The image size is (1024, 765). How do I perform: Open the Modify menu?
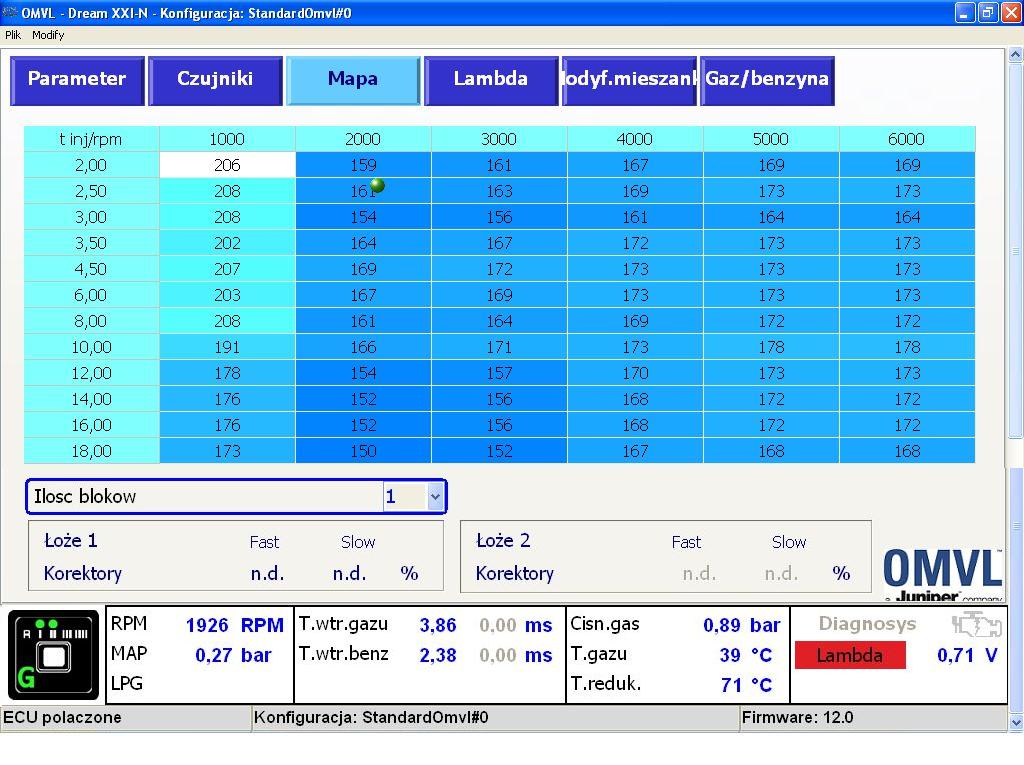pyautogui.click(x=48, y=35)
